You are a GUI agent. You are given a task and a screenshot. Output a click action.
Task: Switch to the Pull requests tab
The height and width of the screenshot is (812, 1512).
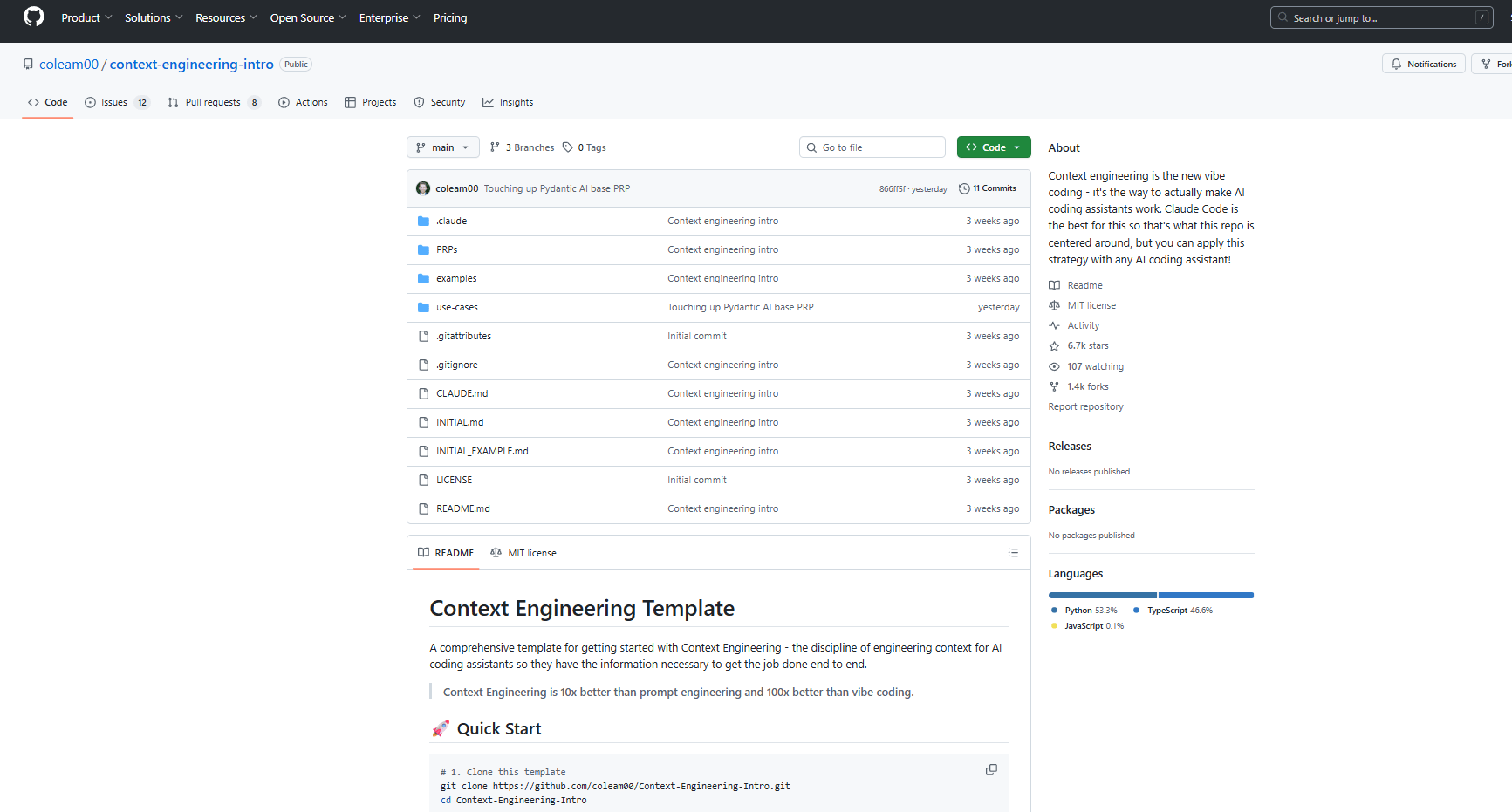(214, 102)
